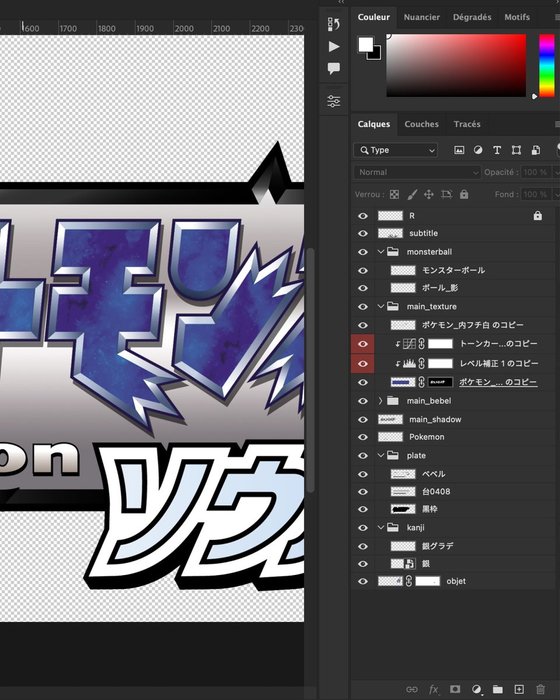Hide the main_shadow layer
This screenshot has height=700, width=560.
(x=363, y=419)
